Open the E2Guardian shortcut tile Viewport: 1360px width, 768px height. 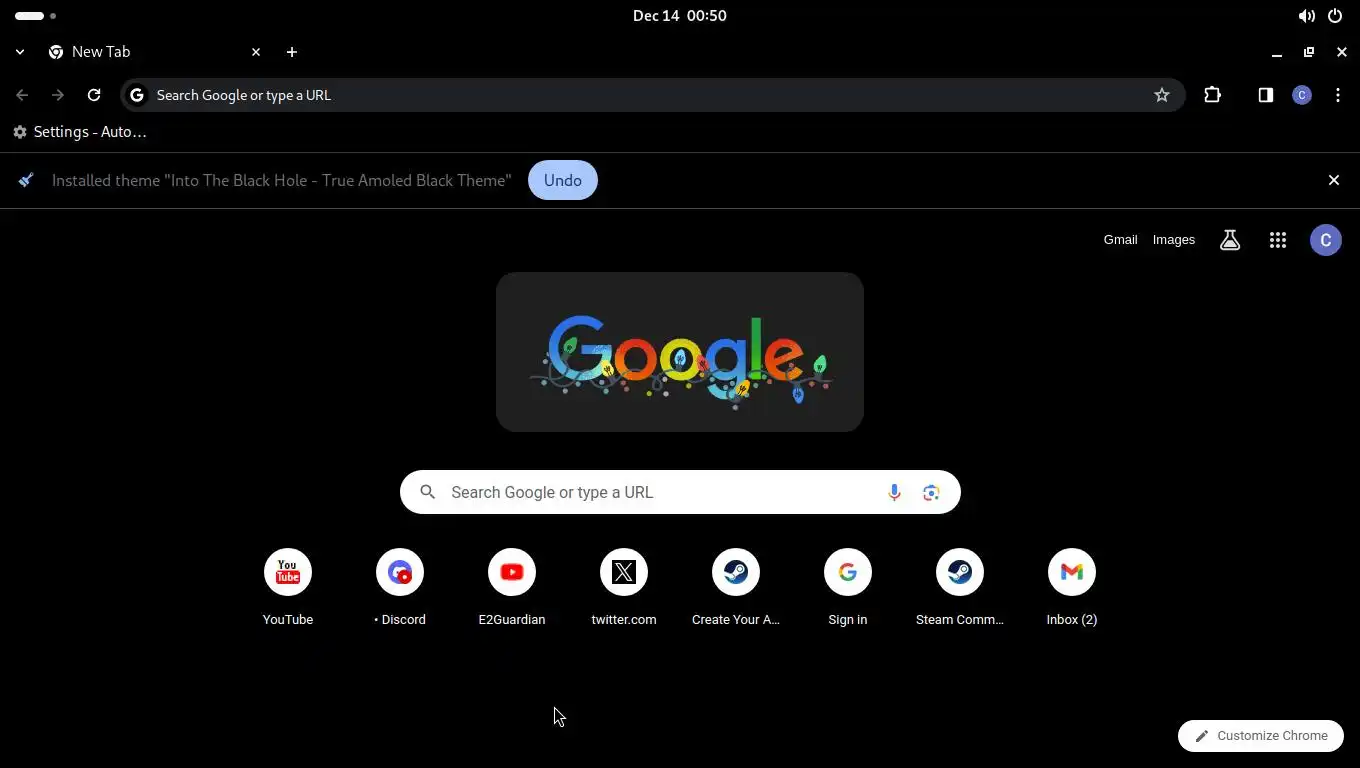click(512, 589)
